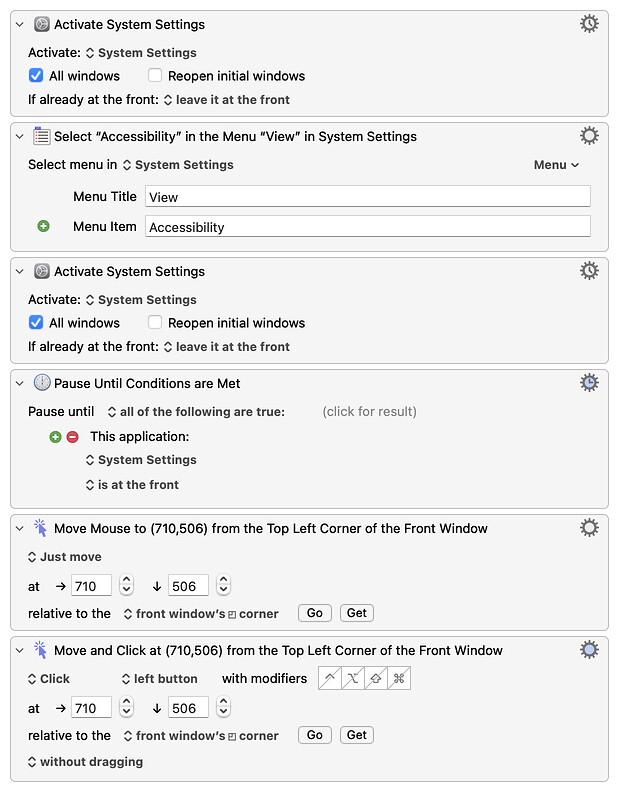Open gear menu of the first Activate System Settings action
Viewport: 619px width, 792px height.
tap(589, 24)
